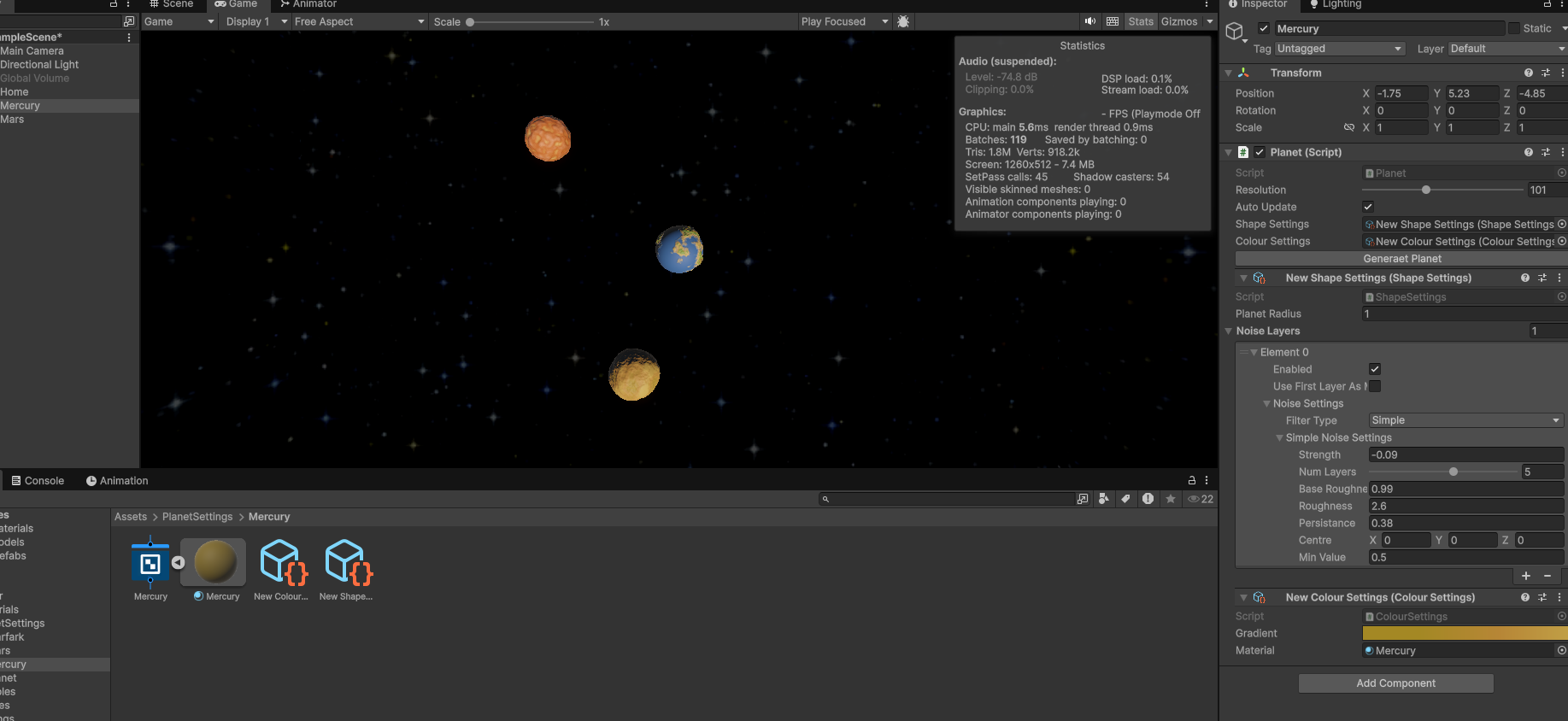
Task: Open Transform component more options menu
Action: (x=1563, y=73)
